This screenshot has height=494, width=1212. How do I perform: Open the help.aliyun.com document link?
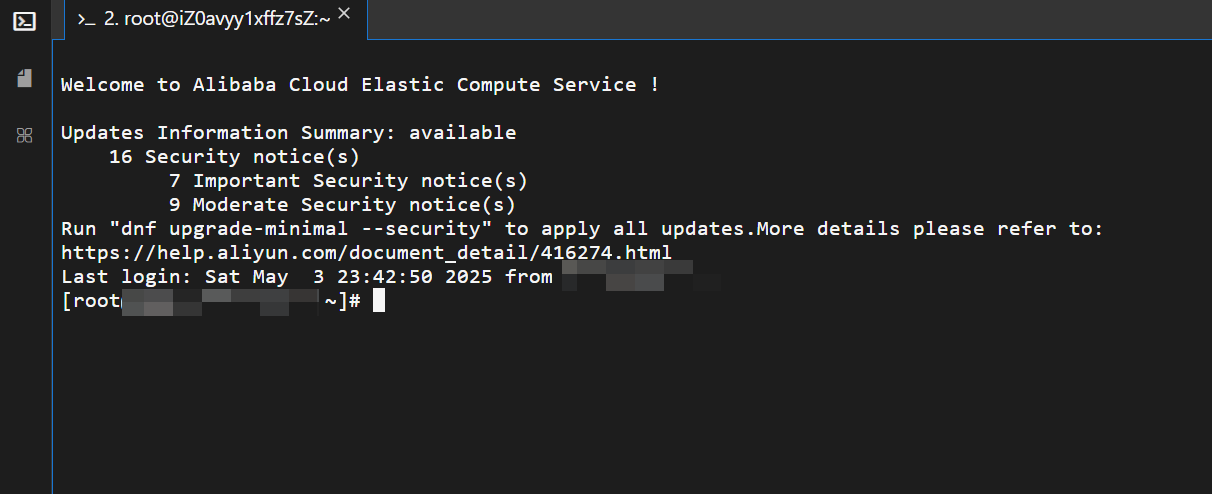click(366, 253)
